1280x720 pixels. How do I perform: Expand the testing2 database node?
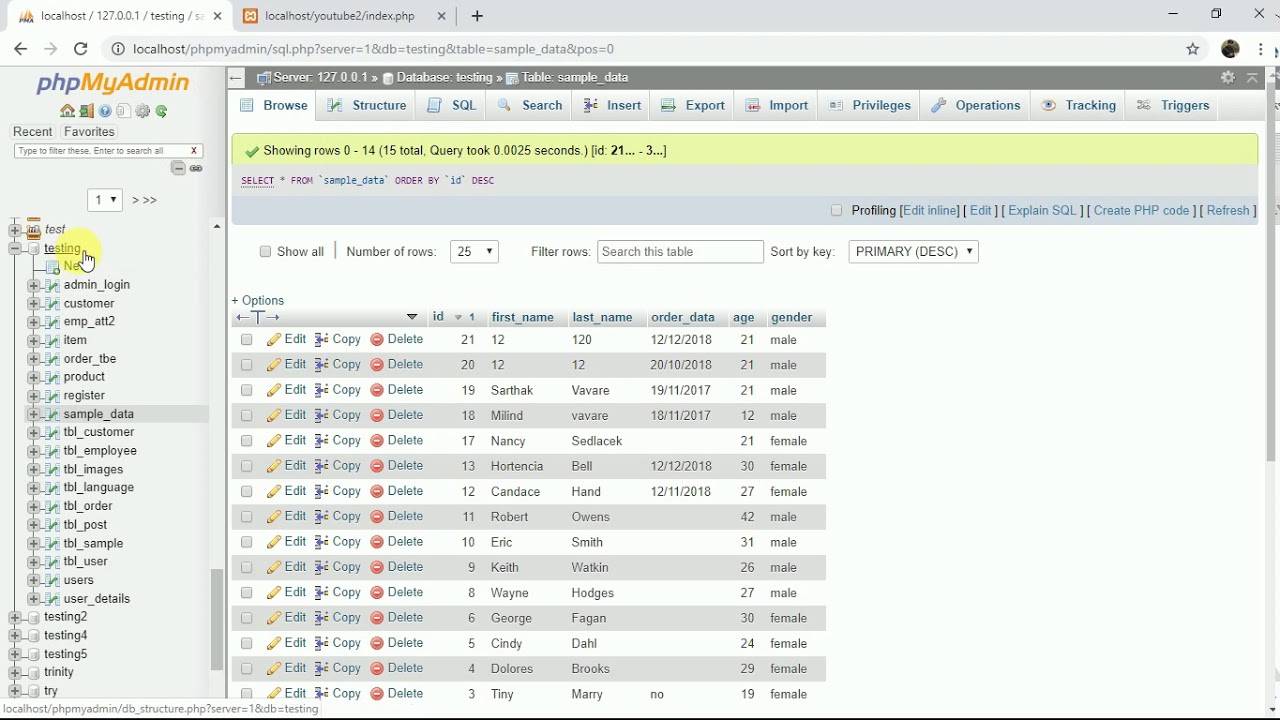tap(14, 617)
